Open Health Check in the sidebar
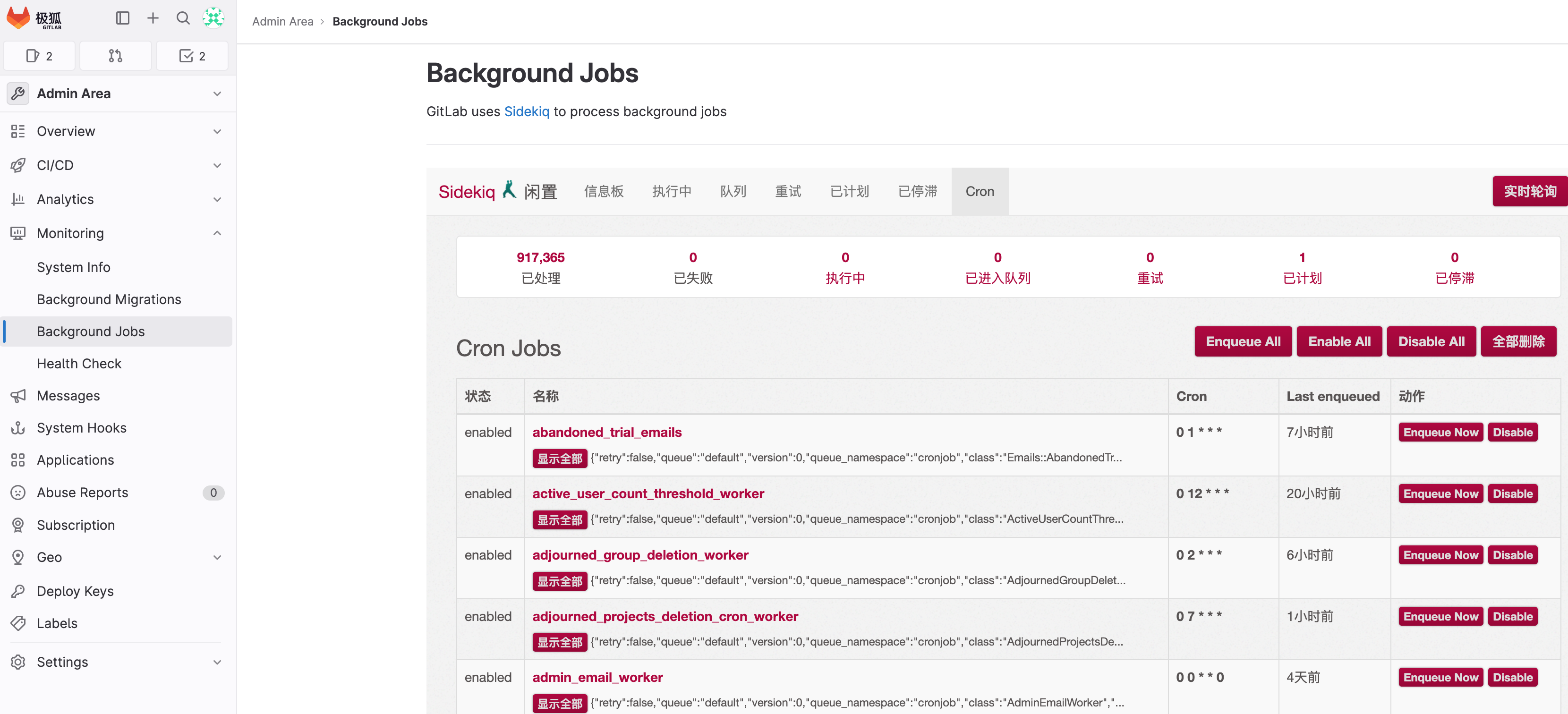The height and width of the screenshot is (714, 1568). pyautogui.click(x=79, y=364)
